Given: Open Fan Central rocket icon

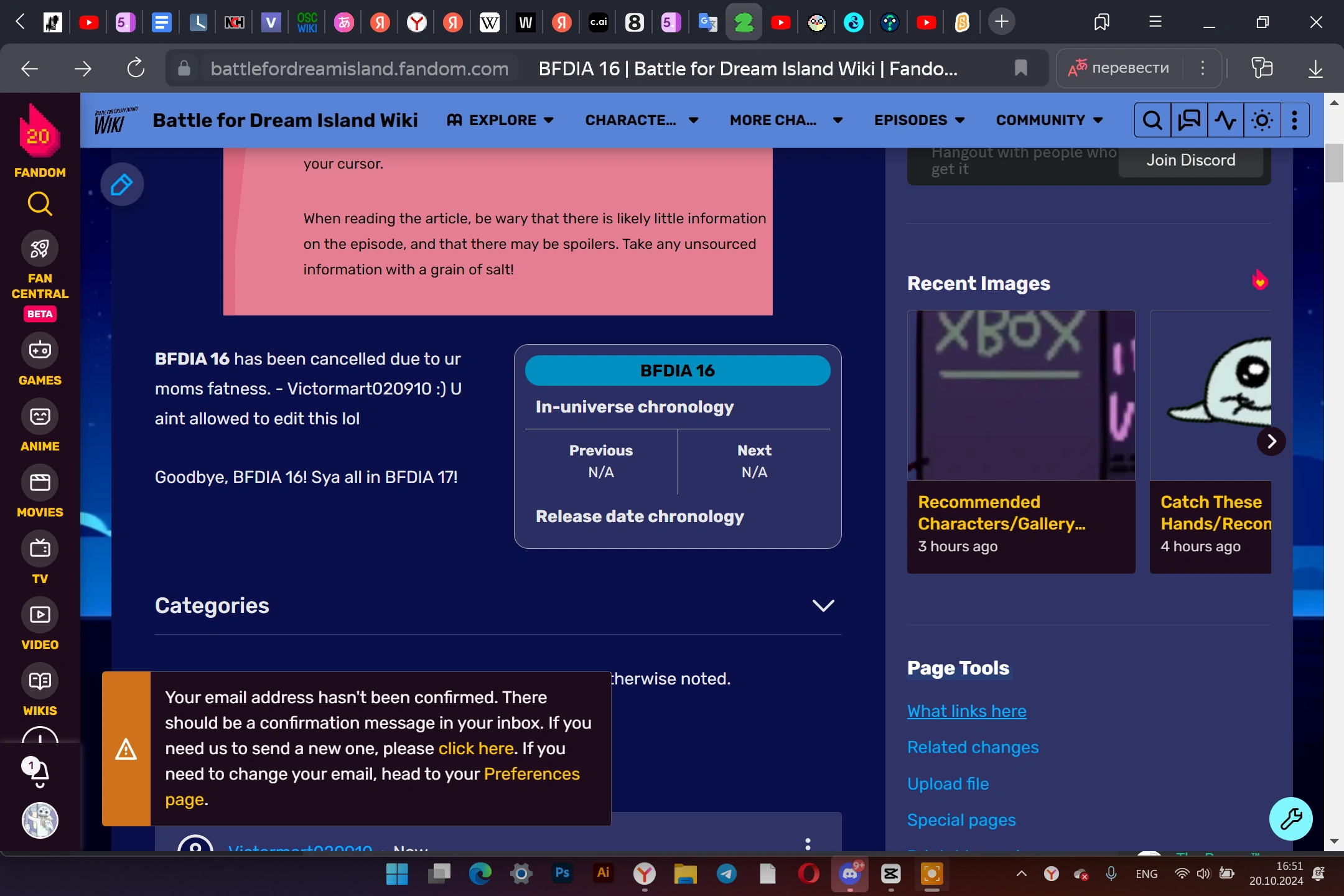Looking at the screenshot, I should pyautogui.click(x=40, y=249).
